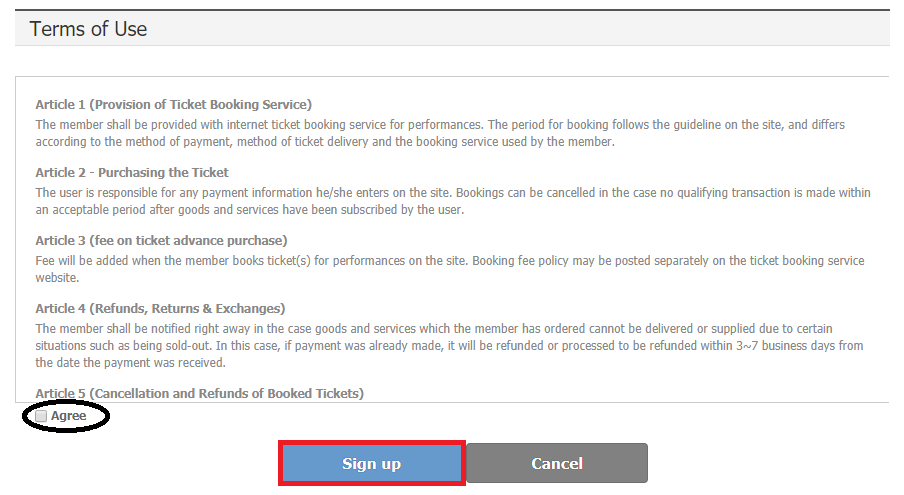Tick the Agree checkbox
Viewport: 904px width, 495px height.
tap(41, 416)
